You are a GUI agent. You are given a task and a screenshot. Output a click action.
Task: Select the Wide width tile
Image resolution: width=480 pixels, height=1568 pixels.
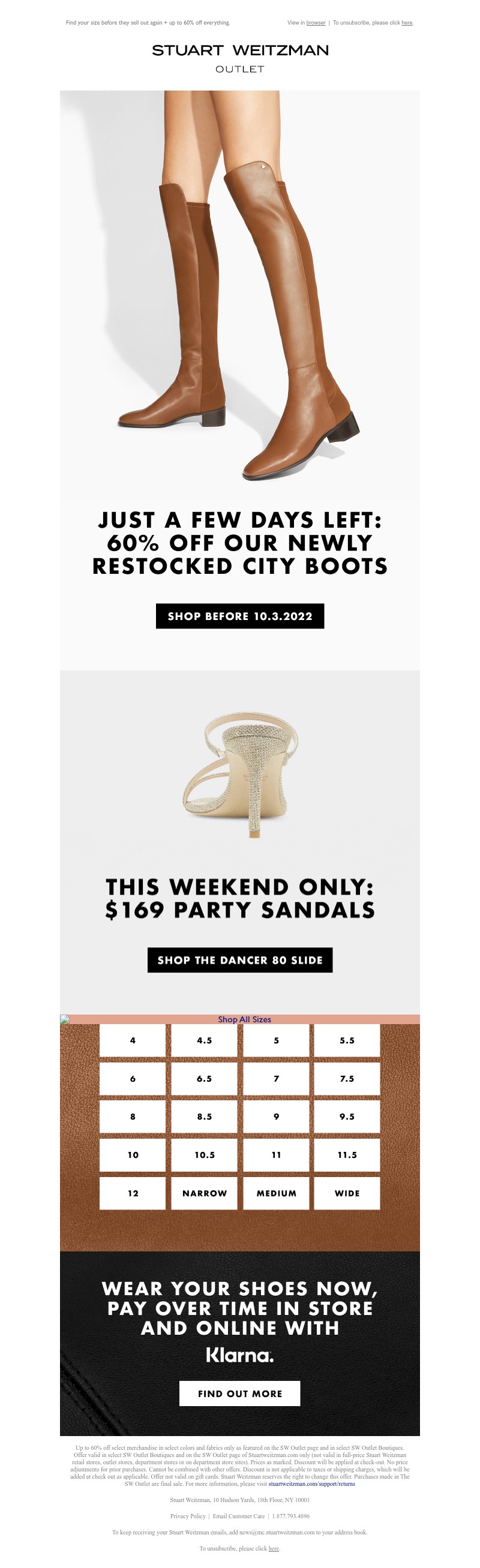pyautogui.click(x=347, y=1193)
